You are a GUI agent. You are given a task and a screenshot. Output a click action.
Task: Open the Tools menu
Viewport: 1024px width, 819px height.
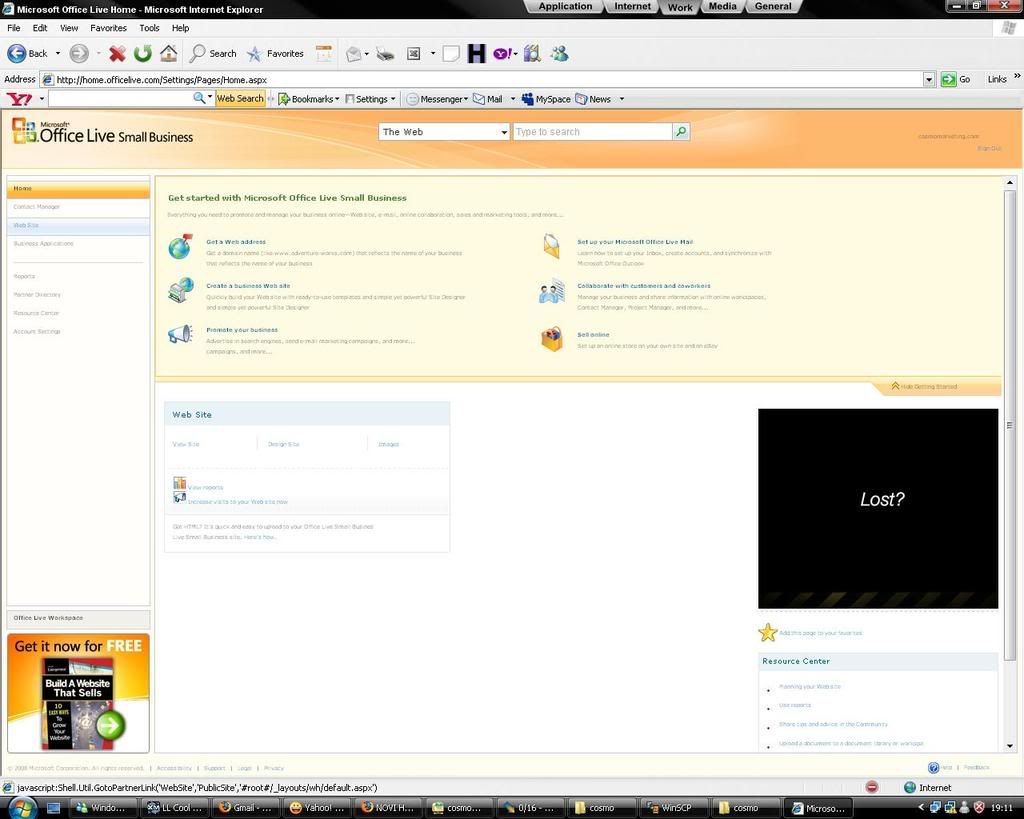click(x=150, y=28)
